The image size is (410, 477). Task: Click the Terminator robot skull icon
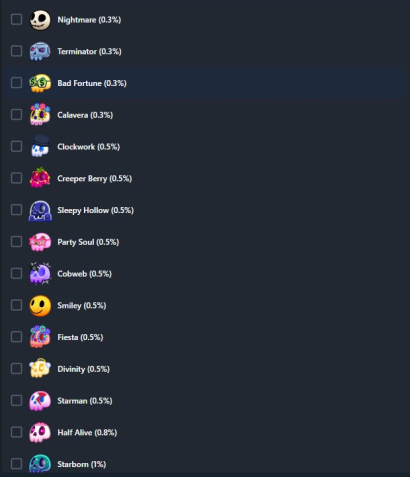click(40, 51)
